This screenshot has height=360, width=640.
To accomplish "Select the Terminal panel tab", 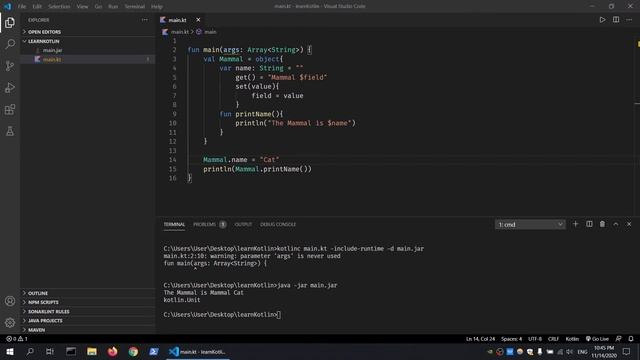I will pyautogui.click(x=174, y=224).
